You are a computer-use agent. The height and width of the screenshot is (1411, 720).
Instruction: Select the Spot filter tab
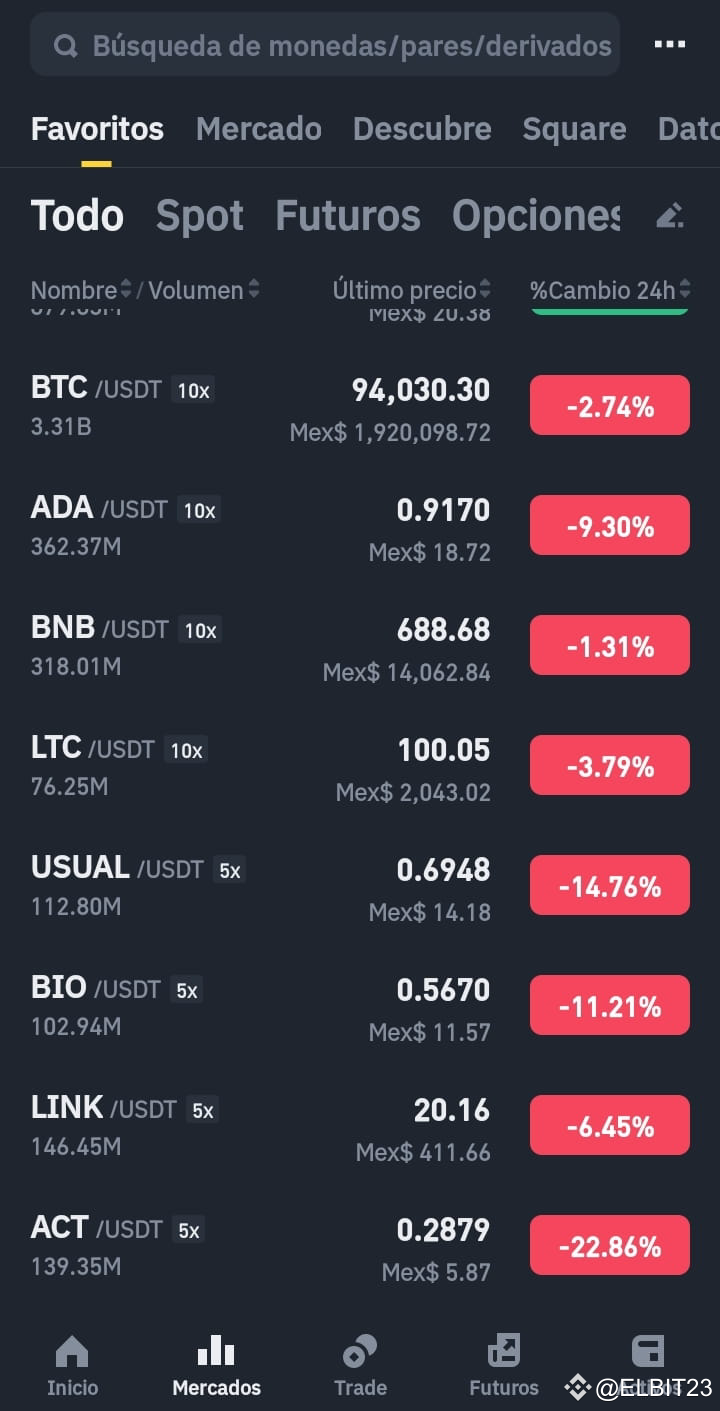coord(200,216)
